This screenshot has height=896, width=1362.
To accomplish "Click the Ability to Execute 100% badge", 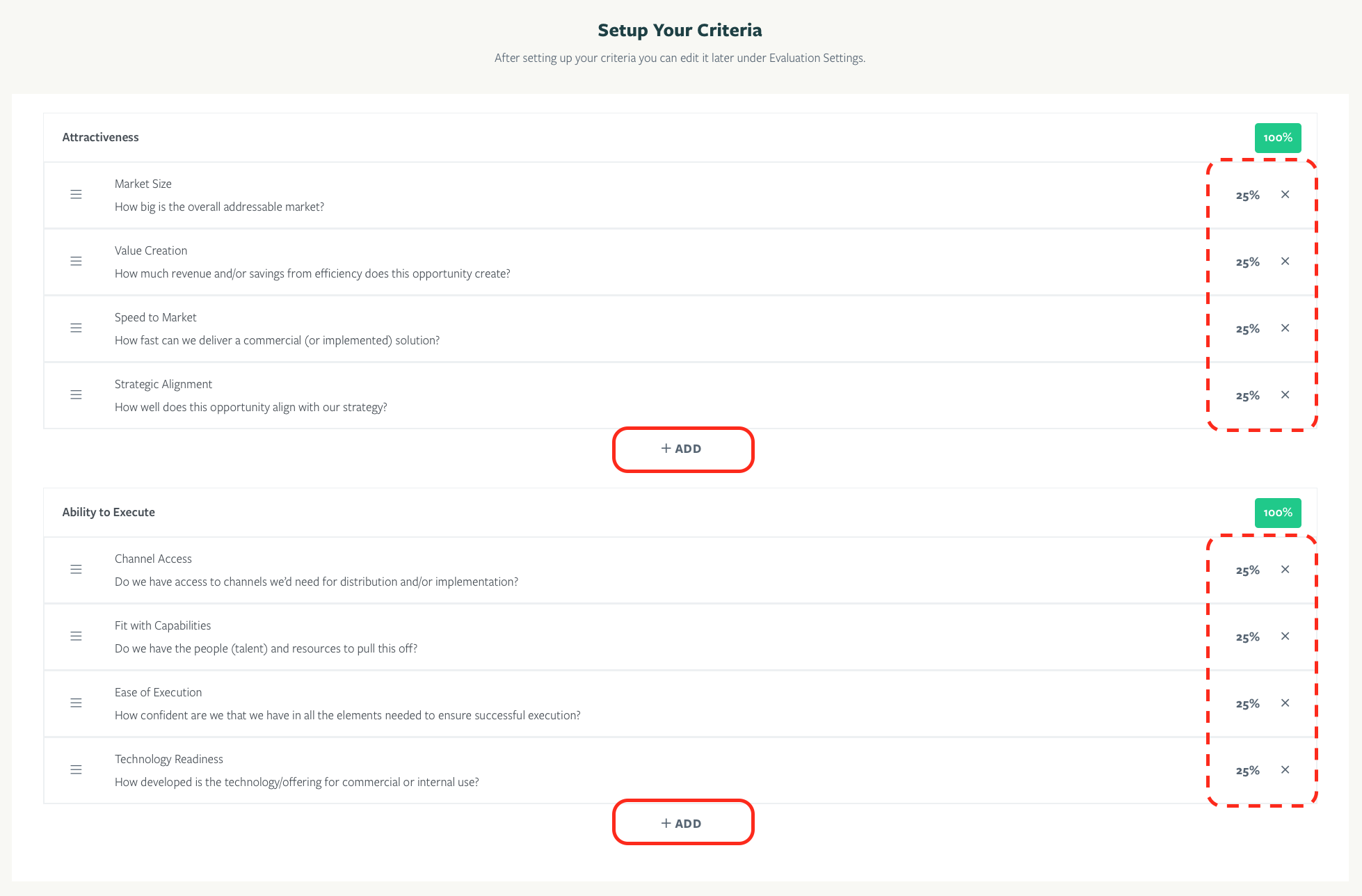I will (x=1278, y=513).
